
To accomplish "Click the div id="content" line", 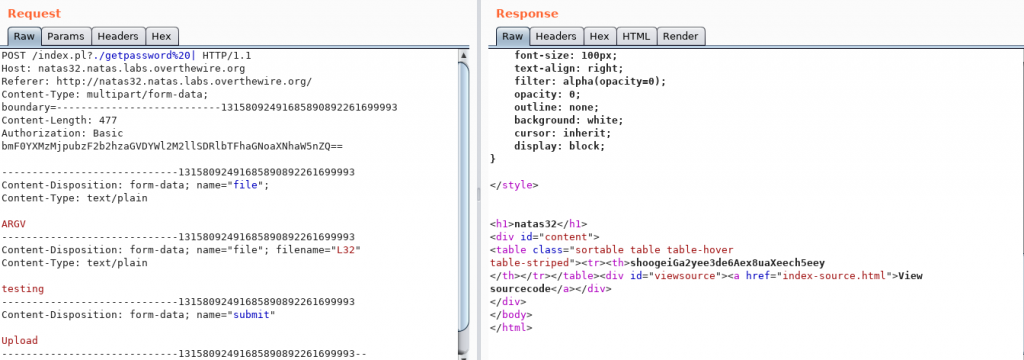I will pyautogui.click(x=545, y=237).
